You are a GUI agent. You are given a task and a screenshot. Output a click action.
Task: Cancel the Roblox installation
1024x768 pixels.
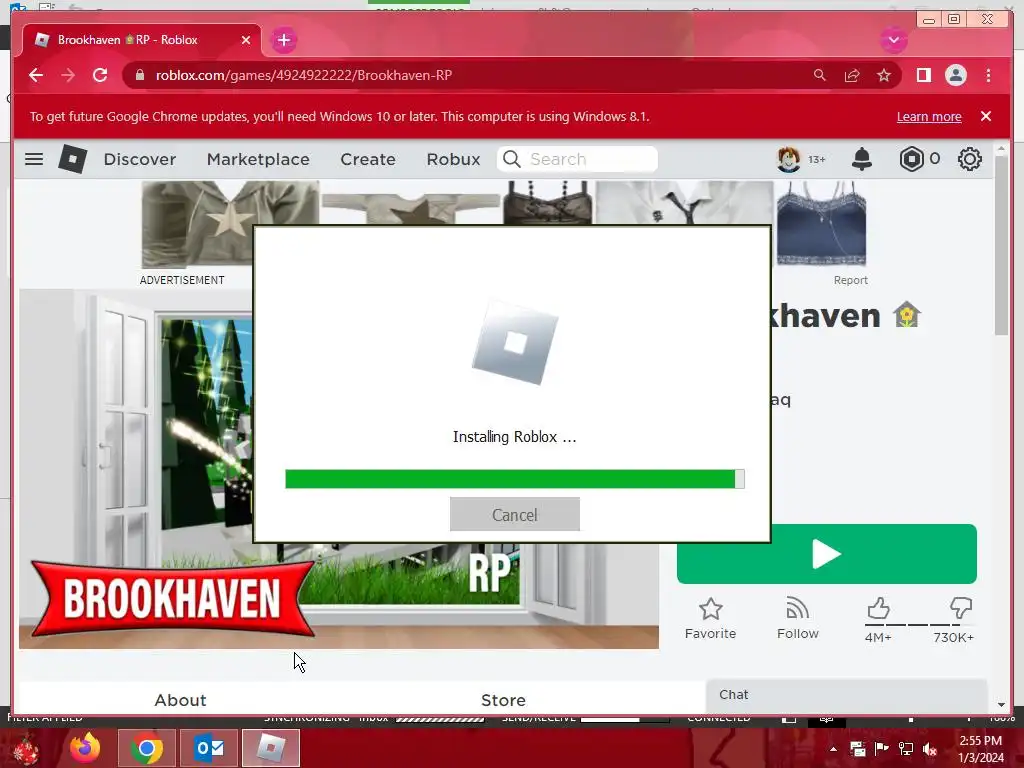[x=515, y=515]
